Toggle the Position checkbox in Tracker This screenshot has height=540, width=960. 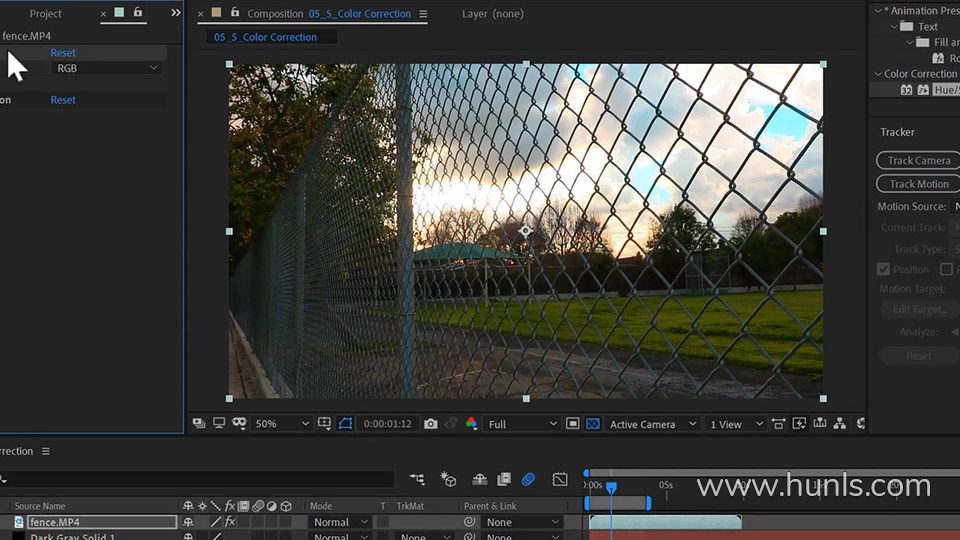tap(883, 269)
